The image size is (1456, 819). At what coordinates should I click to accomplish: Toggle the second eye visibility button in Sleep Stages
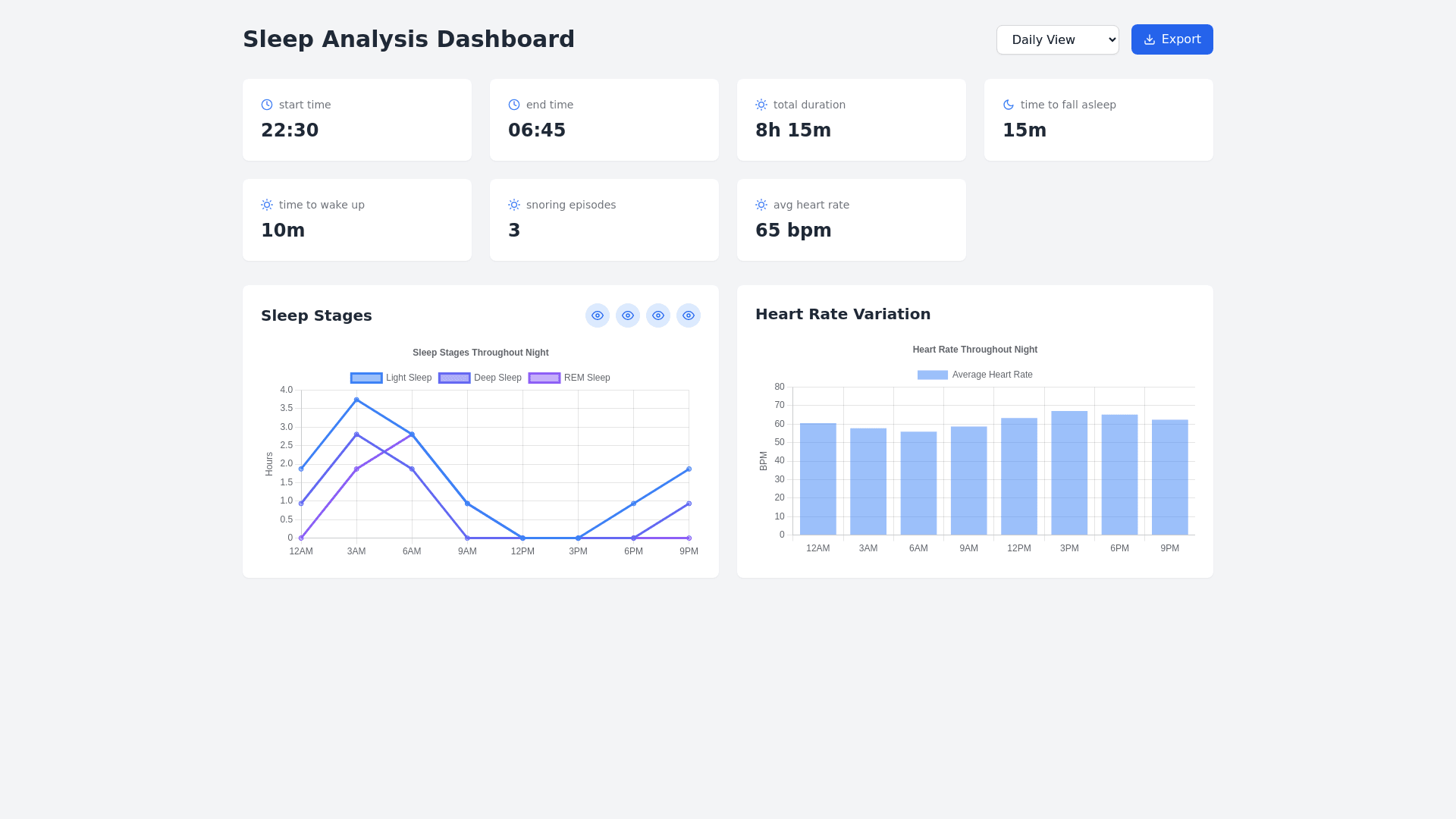point(628,315)
